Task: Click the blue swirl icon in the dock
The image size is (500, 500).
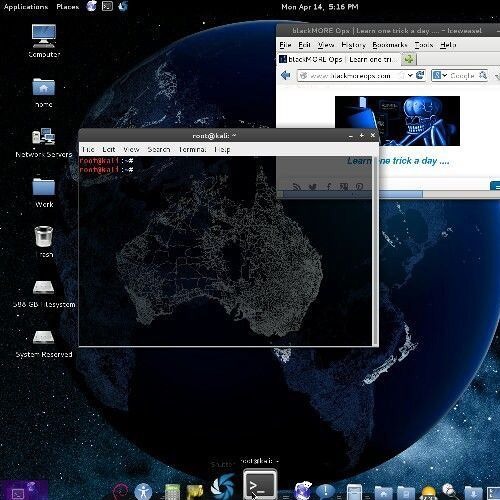Action: pos(223,487)
